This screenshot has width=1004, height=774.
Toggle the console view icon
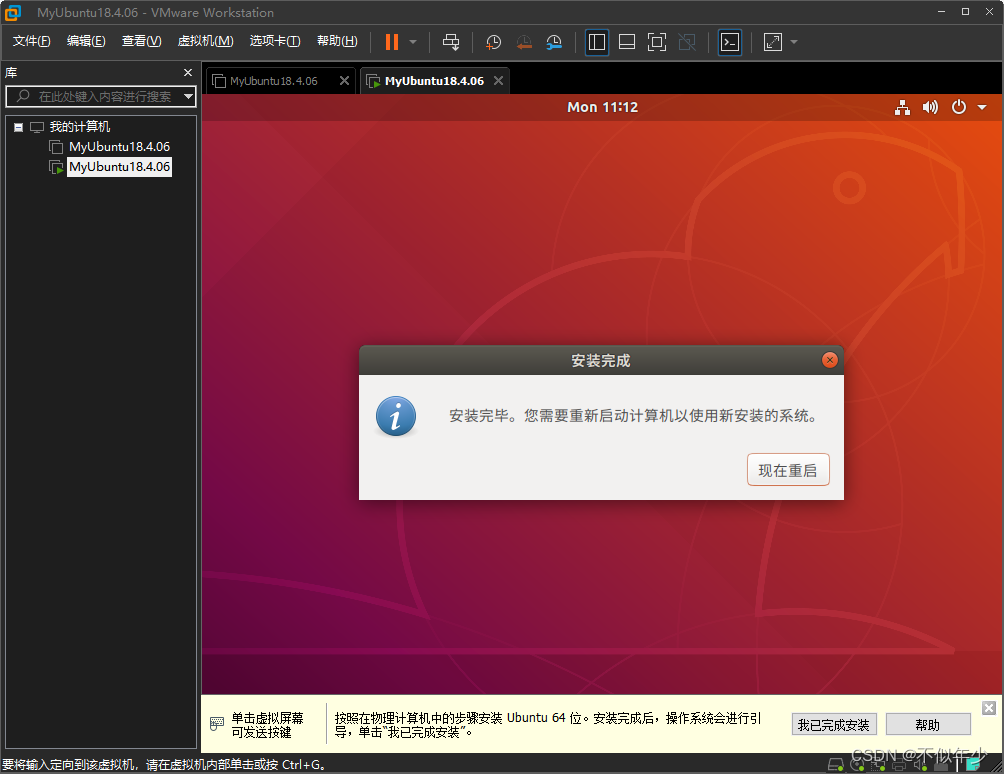pyautogui.click(x=730, y=42)
